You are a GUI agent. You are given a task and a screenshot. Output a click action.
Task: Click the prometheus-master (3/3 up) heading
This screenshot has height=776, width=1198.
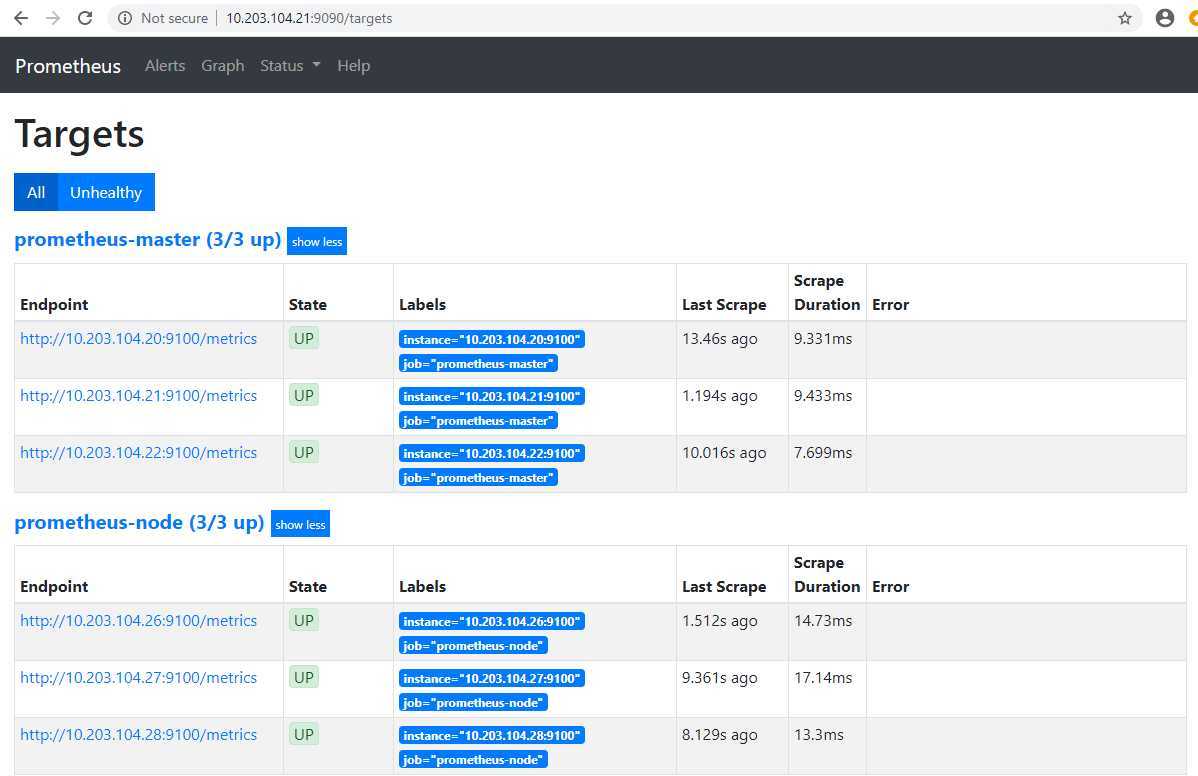[147, 240]
